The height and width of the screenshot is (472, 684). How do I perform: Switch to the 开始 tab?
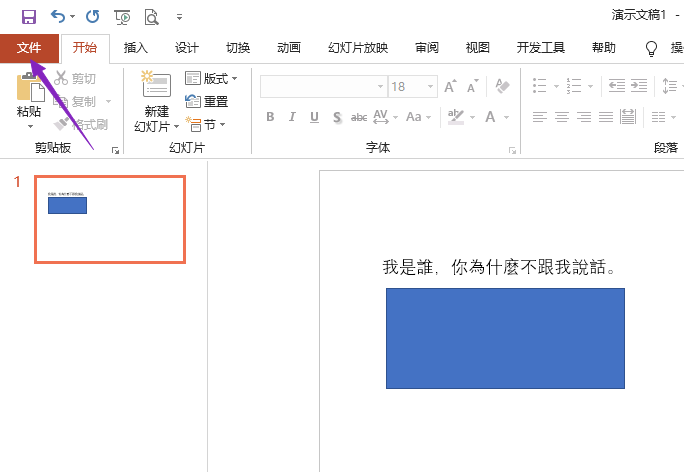(85, 48)
